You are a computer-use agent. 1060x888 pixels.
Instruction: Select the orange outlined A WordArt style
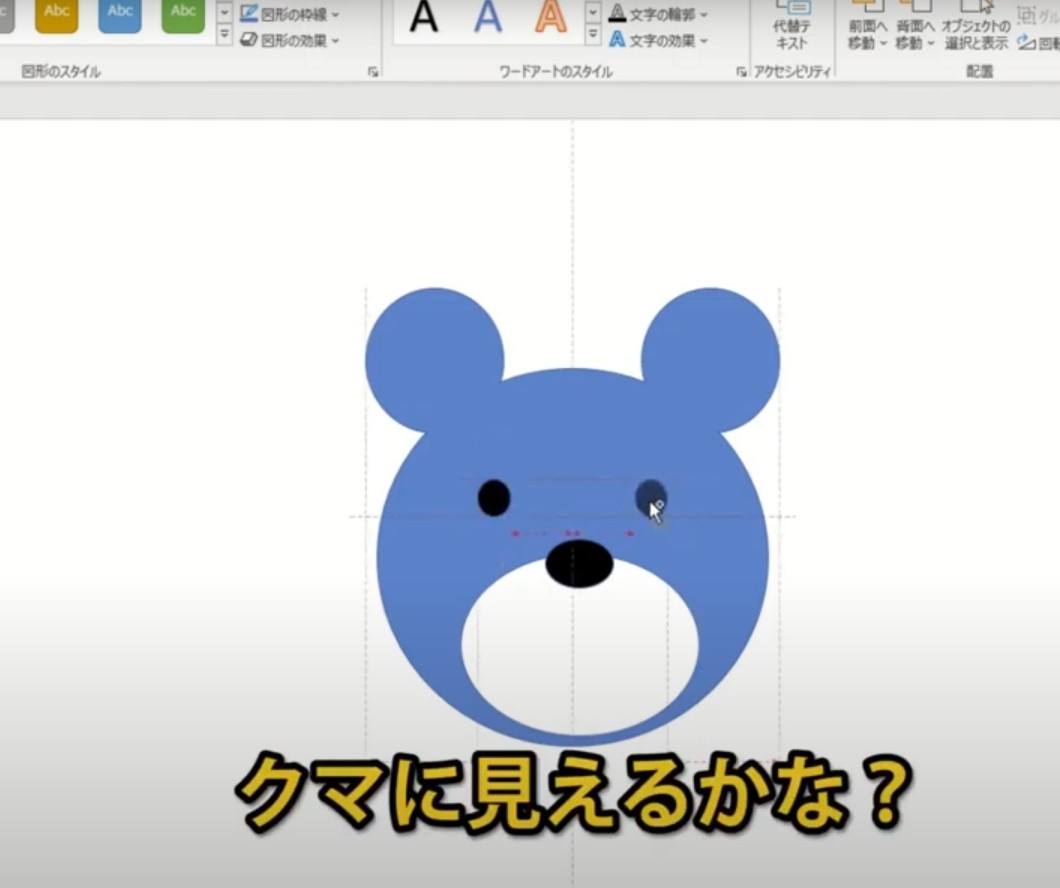pos(550,17)
